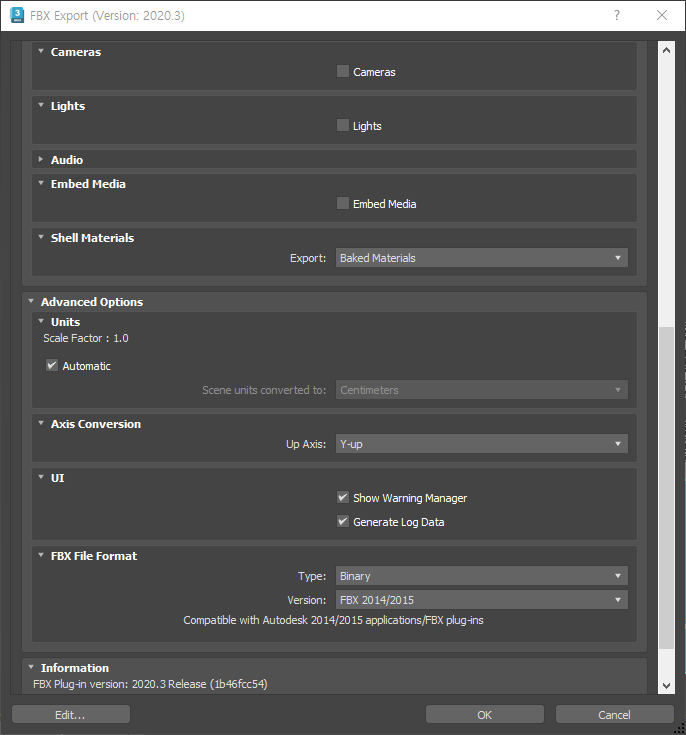Collapse the Information section
The width and height of the screenshot is (686, 735).
tap(31, 667)
